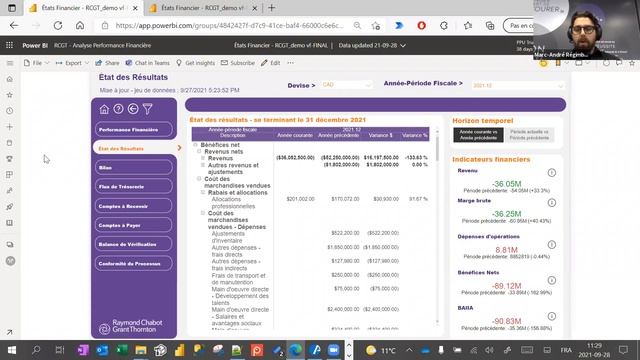
Task: Select Année courante vs Année précédente
Action: (478, 135)
